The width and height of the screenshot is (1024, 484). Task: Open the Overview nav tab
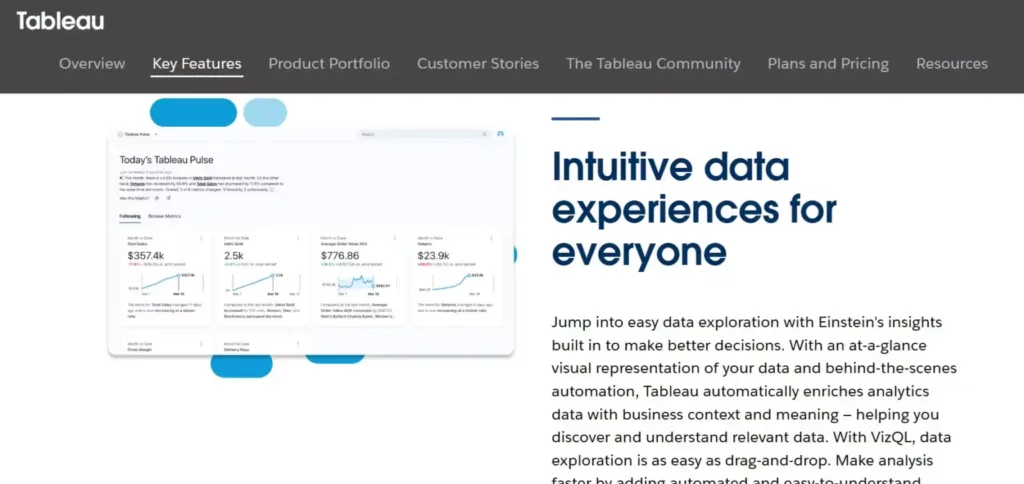click(92, 63)
